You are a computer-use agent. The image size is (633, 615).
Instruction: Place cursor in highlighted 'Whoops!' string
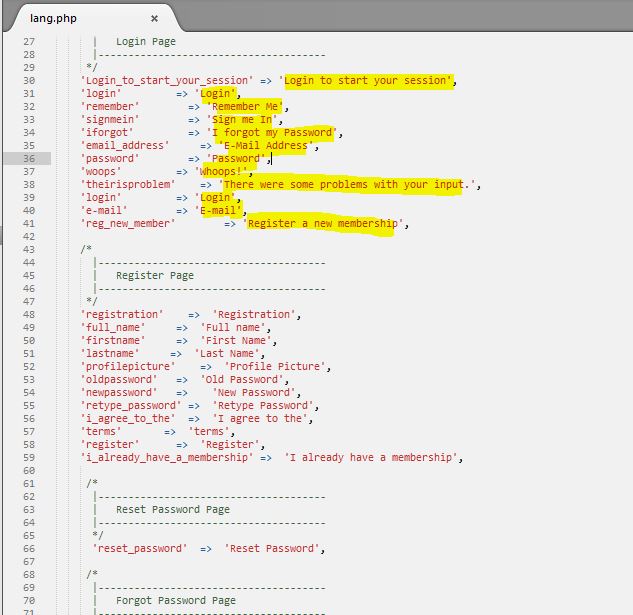pyautogui.click(x=225, y=172)
